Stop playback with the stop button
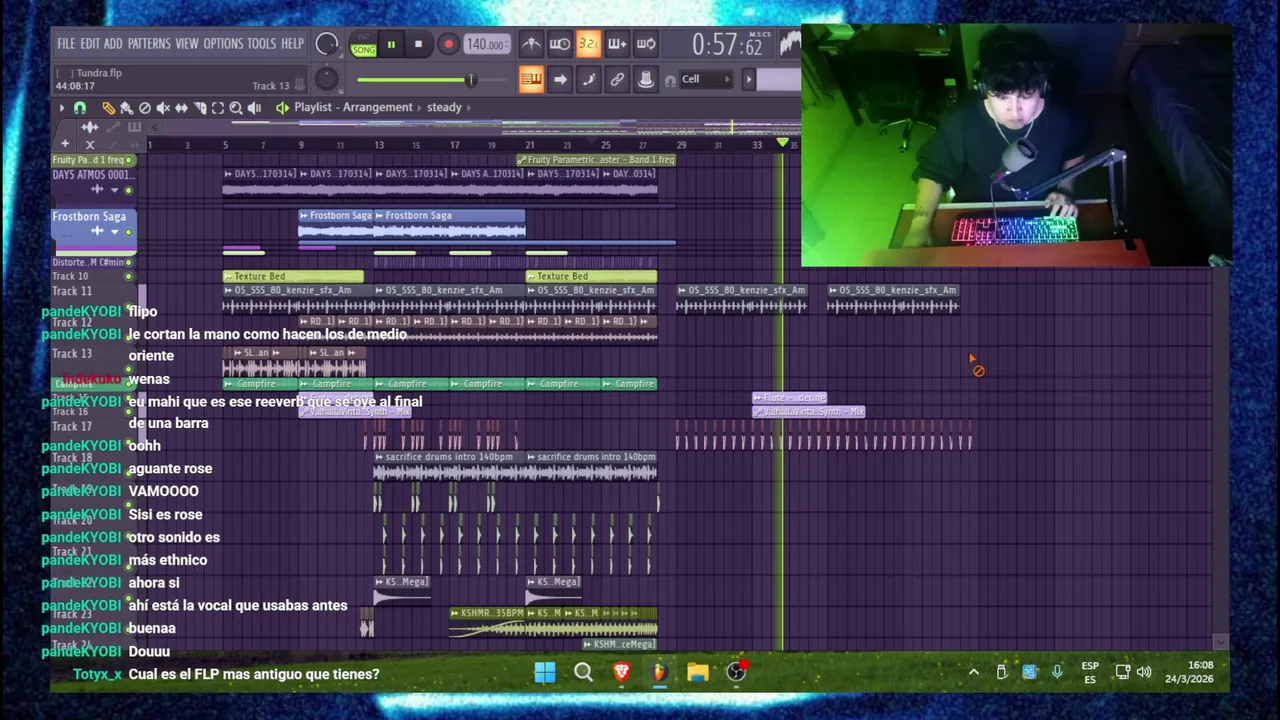The image size is (1280, 720). click(418, 44)
